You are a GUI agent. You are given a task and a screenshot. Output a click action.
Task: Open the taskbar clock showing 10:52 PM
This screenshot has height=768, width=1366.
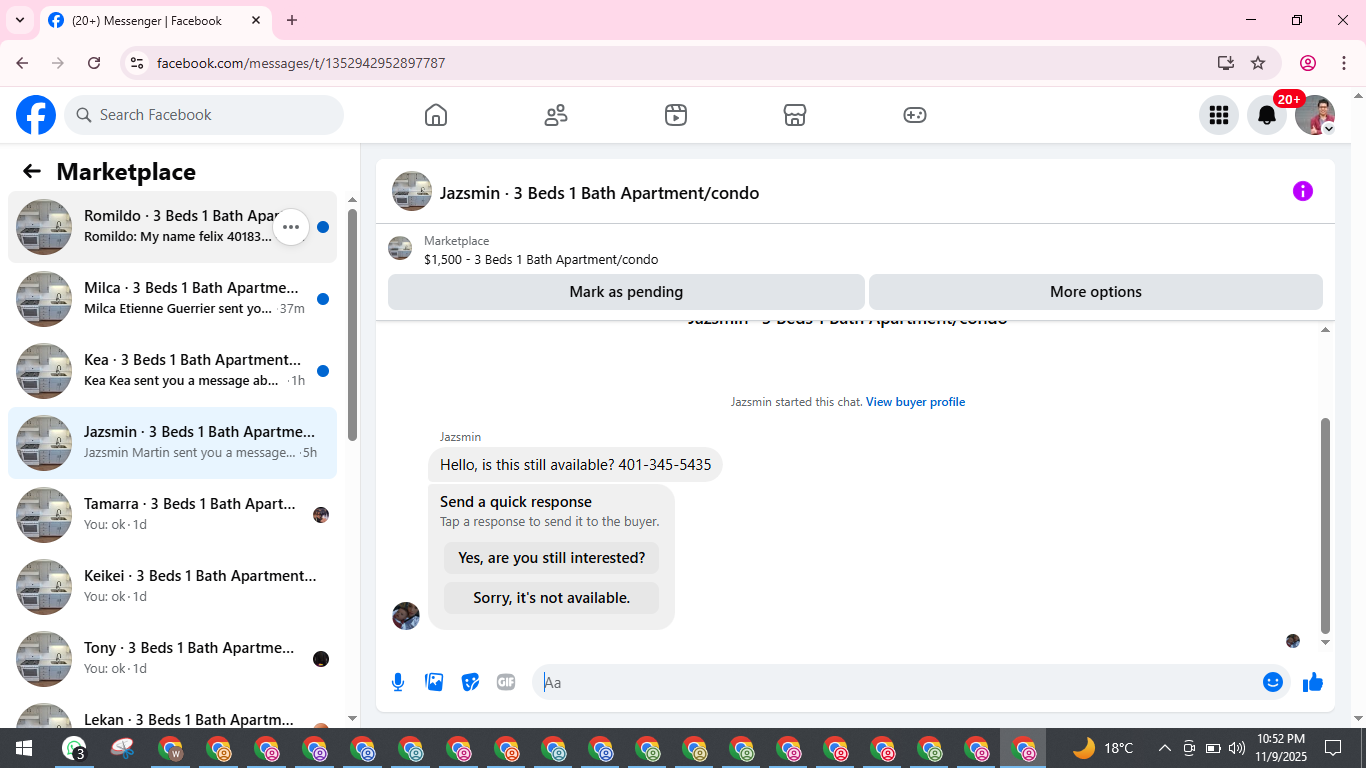1280,748
